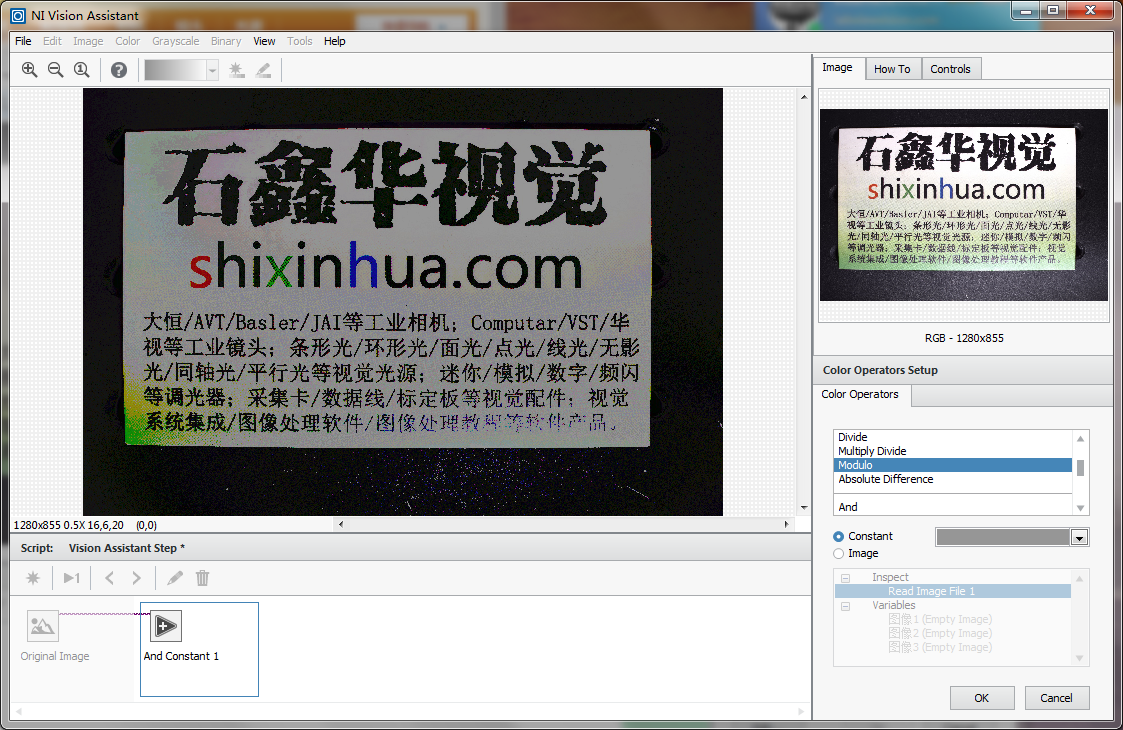Switch to the How To tab
The height and width of the screenshot is (730, 1123).
(892, 69)
